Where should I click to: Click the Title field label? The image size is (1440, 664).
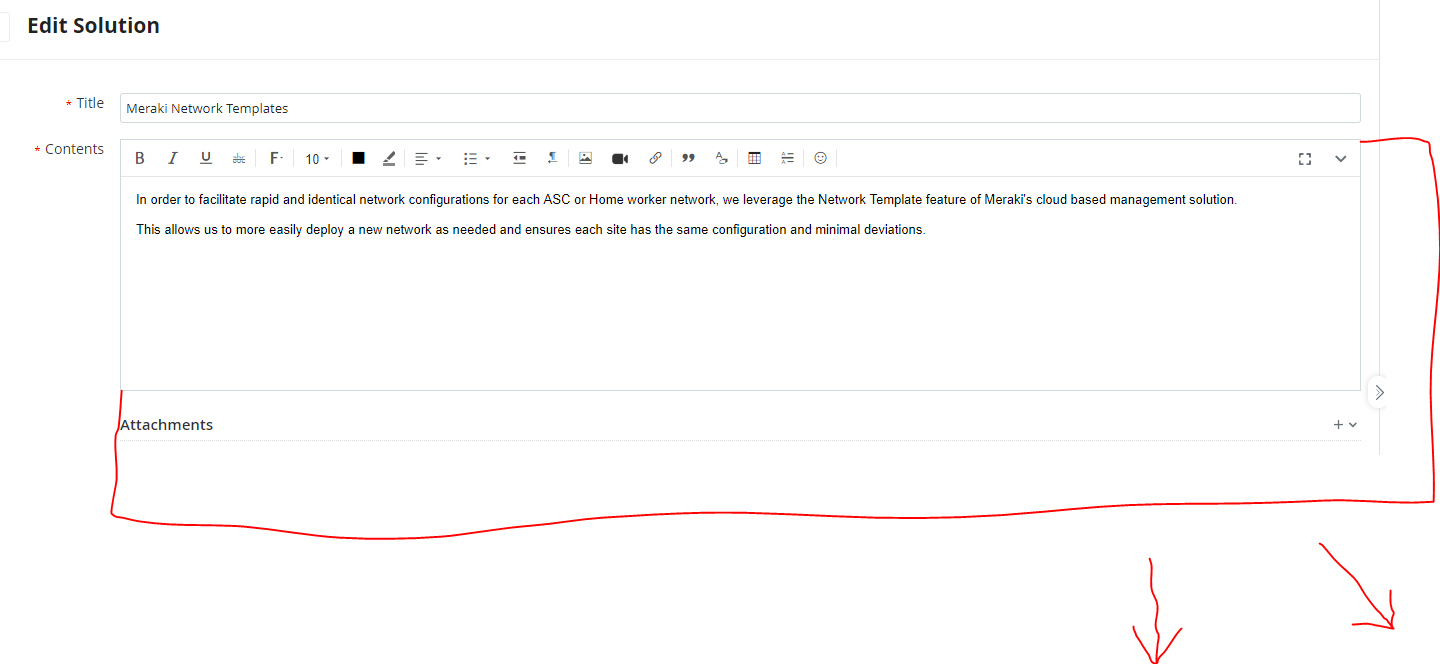(x=90, y=103)
